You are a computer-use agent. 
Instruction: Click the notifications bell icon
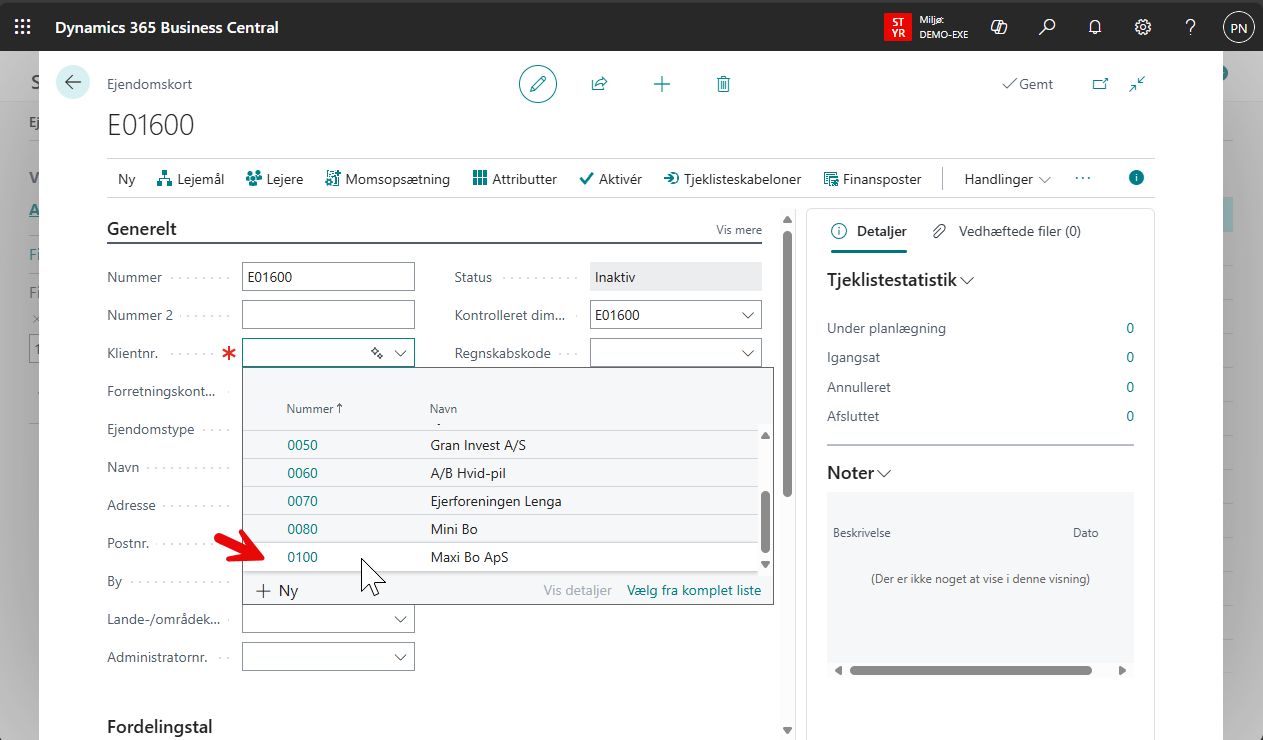[1095, 27]
